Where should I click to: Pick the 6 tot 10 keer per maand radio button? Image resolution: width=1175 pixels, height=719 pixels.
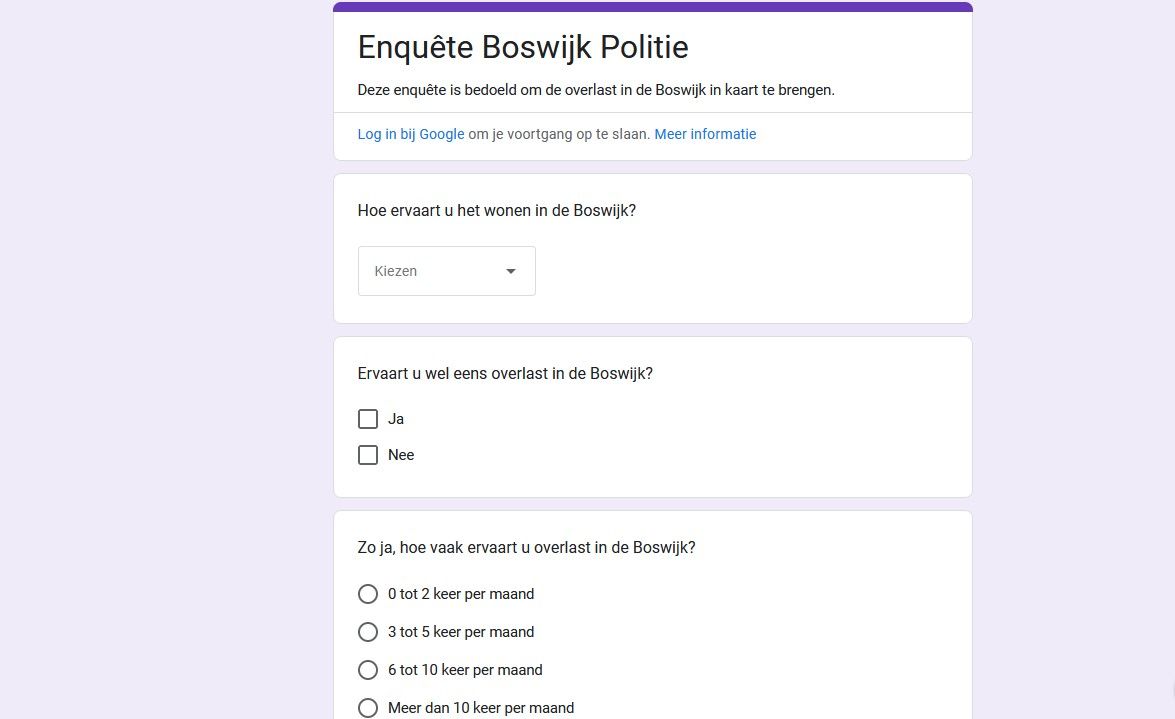pyautogui.click(x=368, y=670)
